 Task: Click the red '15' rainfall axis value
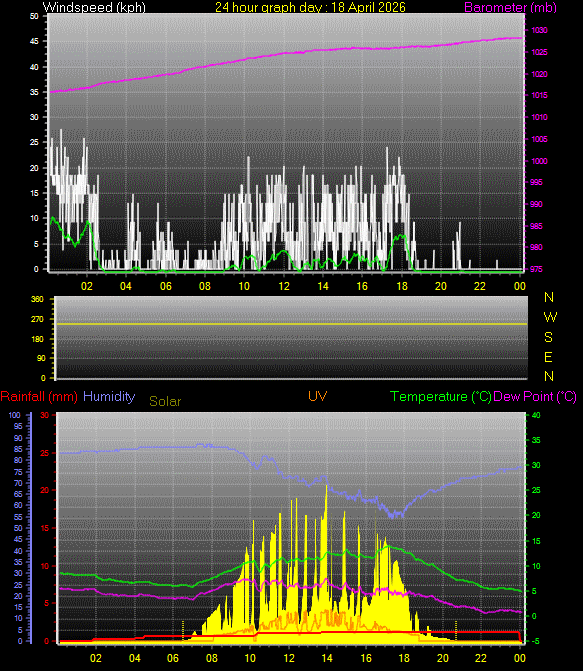pos(45,528)
